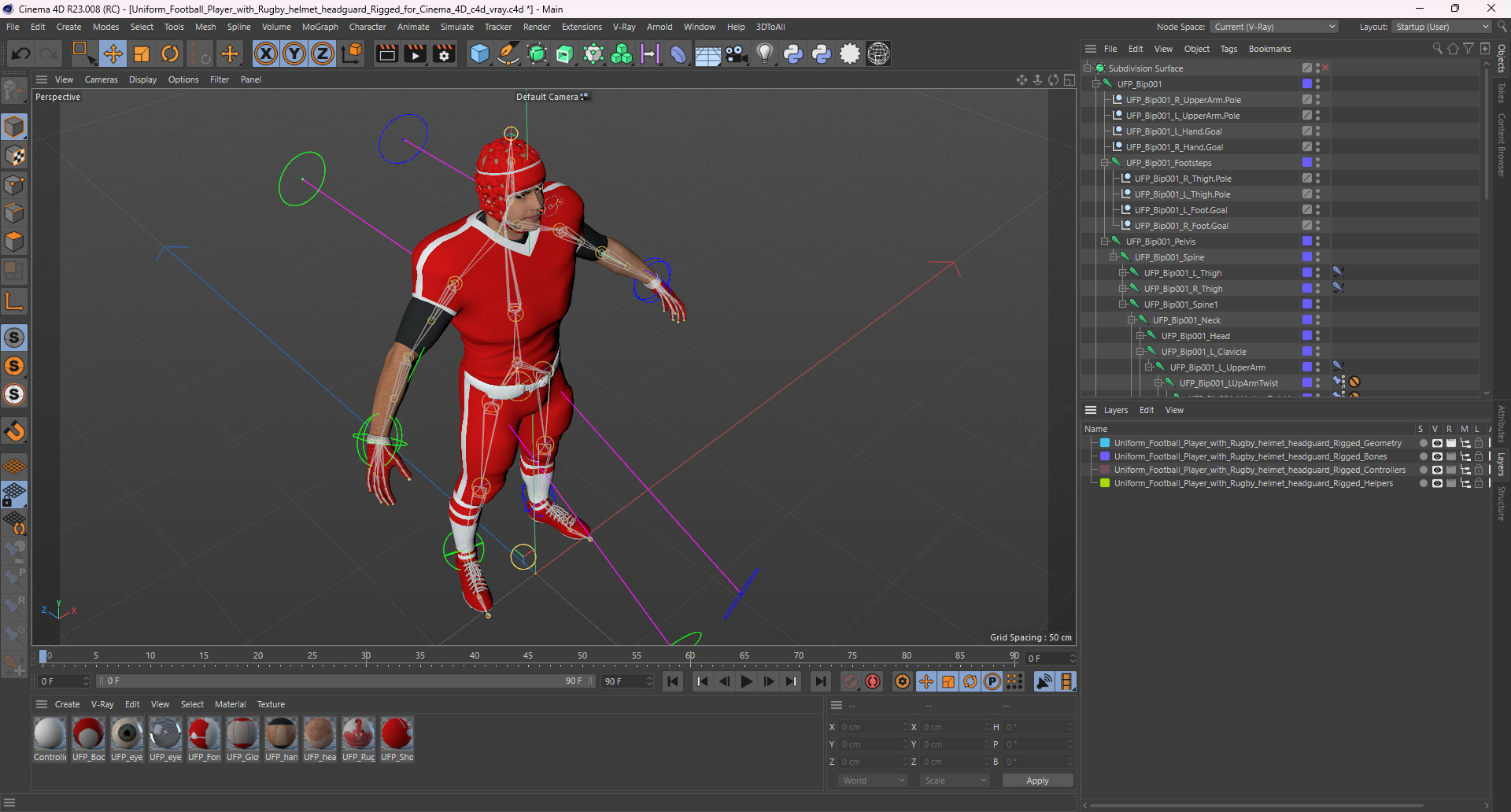The width and height of the screenshot is (1511, 812).
Task: Open the World coordinate dropdown
Action: 874,781
